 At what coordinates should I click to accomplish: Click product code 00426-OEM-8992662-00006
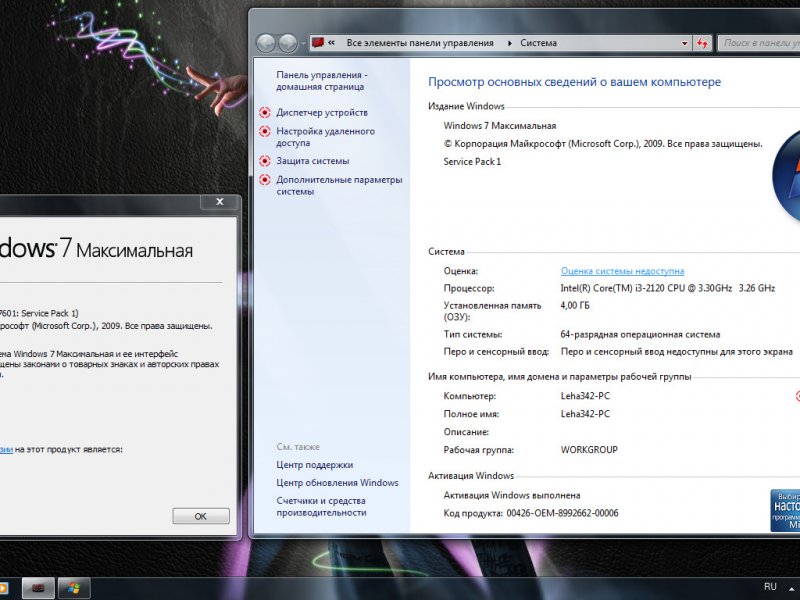click(562, 513)
